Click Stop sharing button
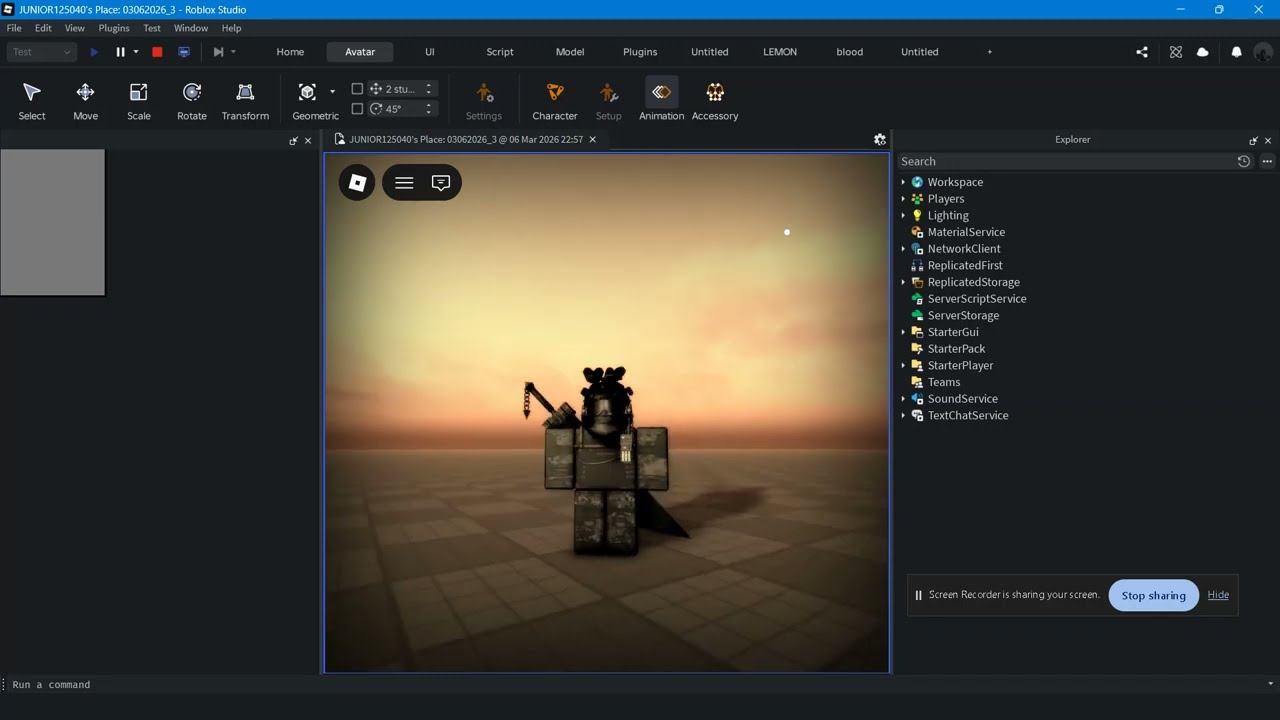 coord(1153,595)
